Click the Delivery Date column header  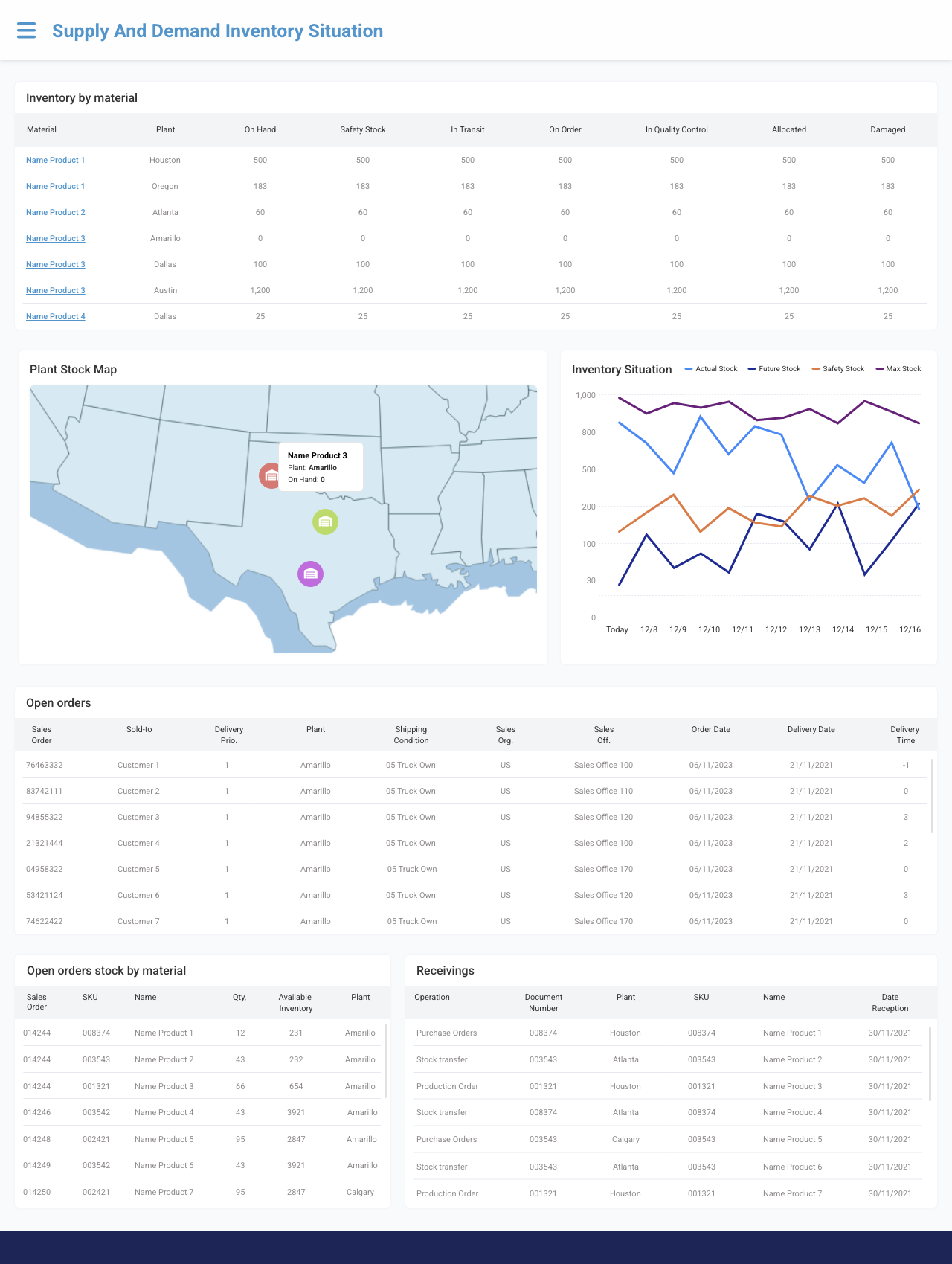click(x=811, y=729)
